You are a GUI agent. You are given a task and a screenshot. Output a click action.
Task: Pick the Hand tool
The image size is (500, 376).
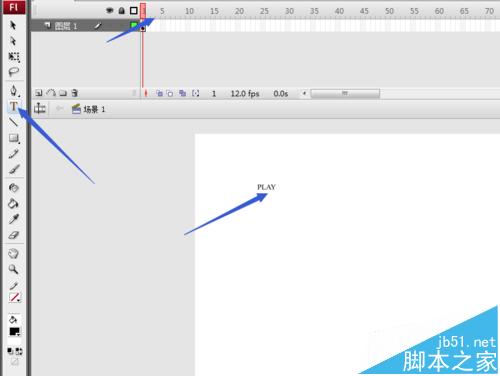point(13,254)
